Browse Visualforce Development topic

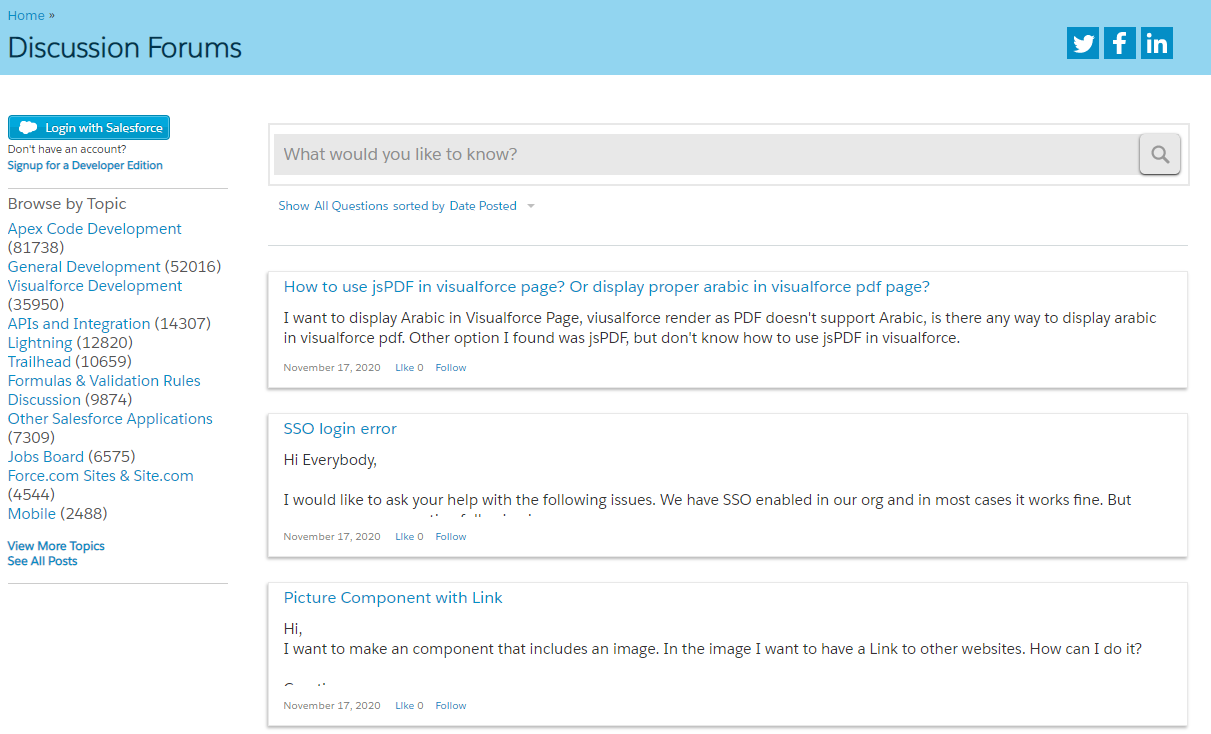(x=95, y=286)
